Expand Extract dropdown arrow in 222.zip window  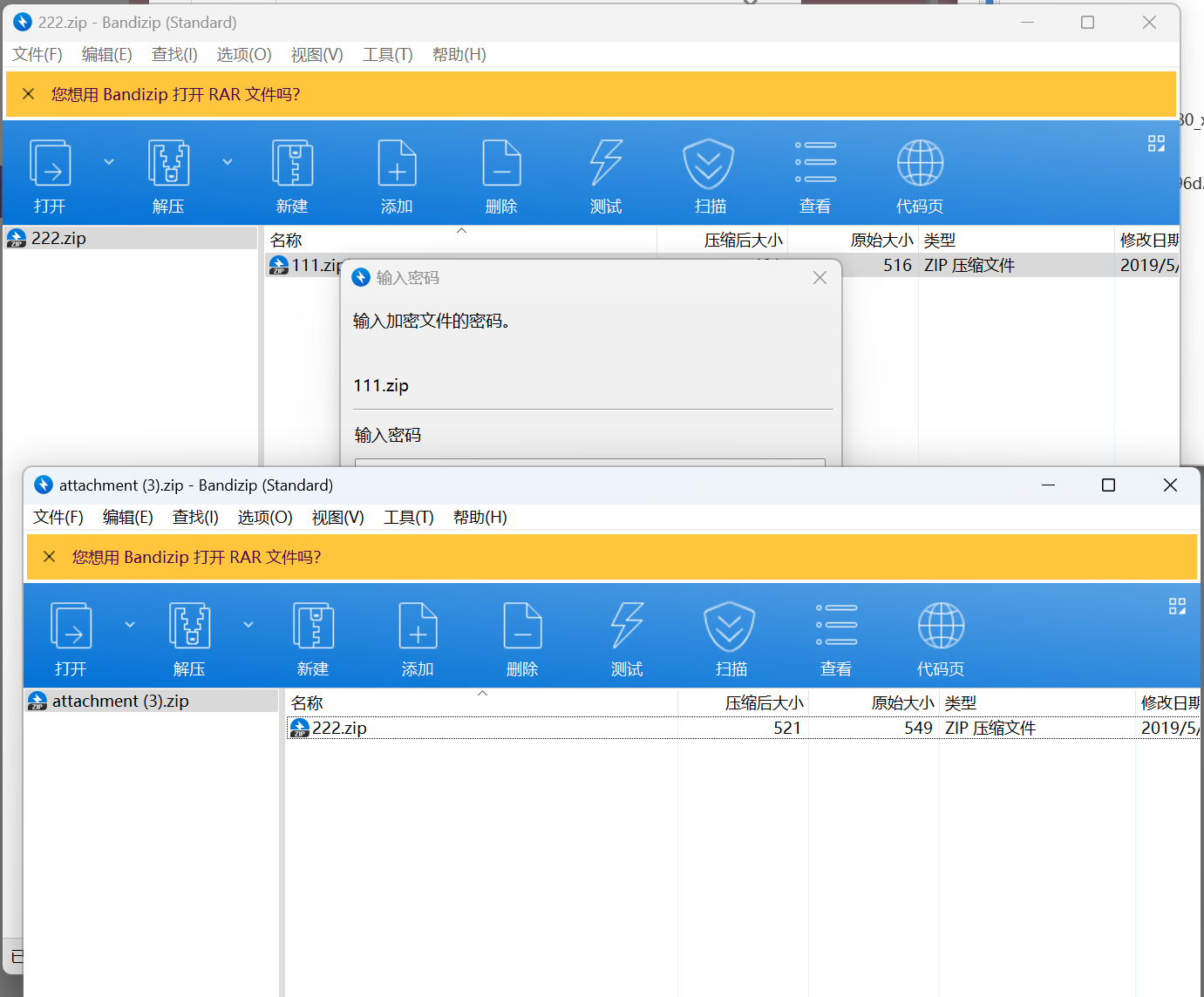228,162
